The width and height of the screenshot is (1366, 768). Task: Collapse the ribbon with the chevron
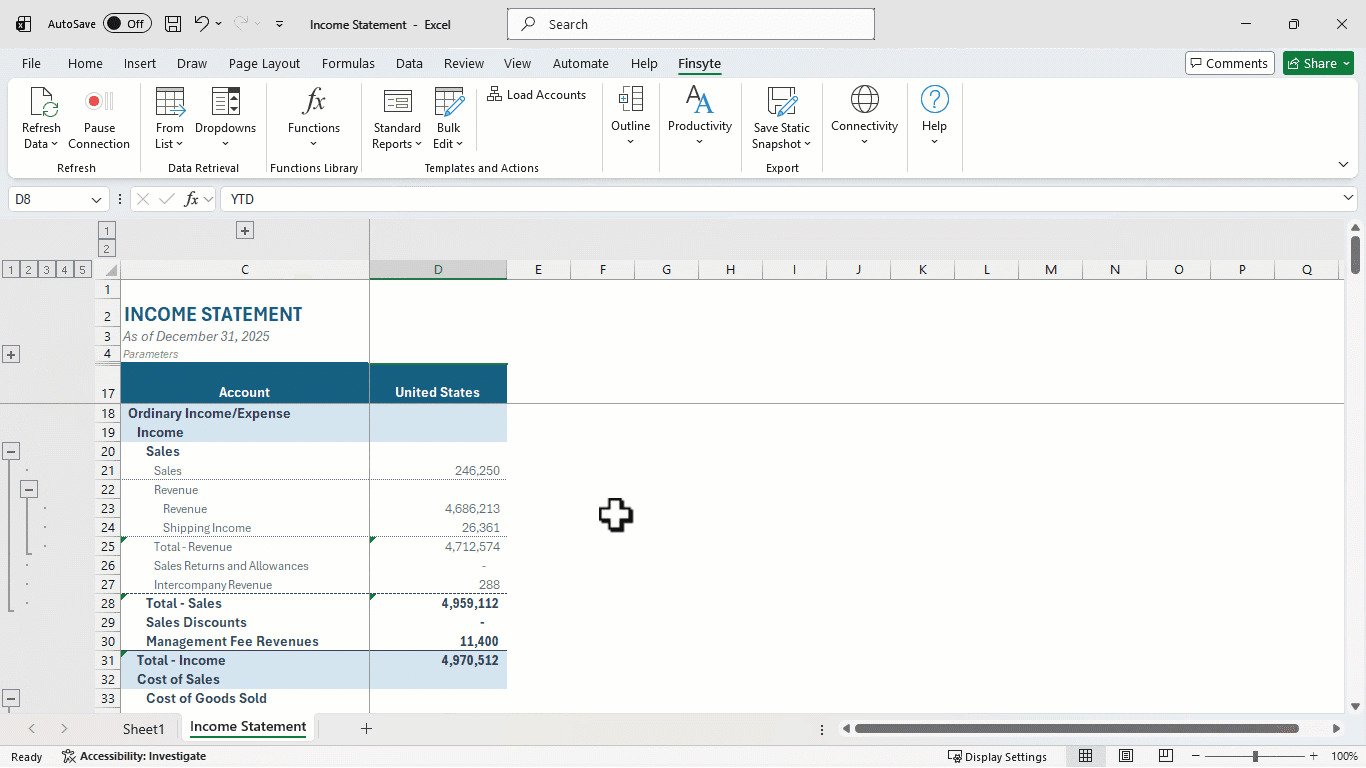1343,165
